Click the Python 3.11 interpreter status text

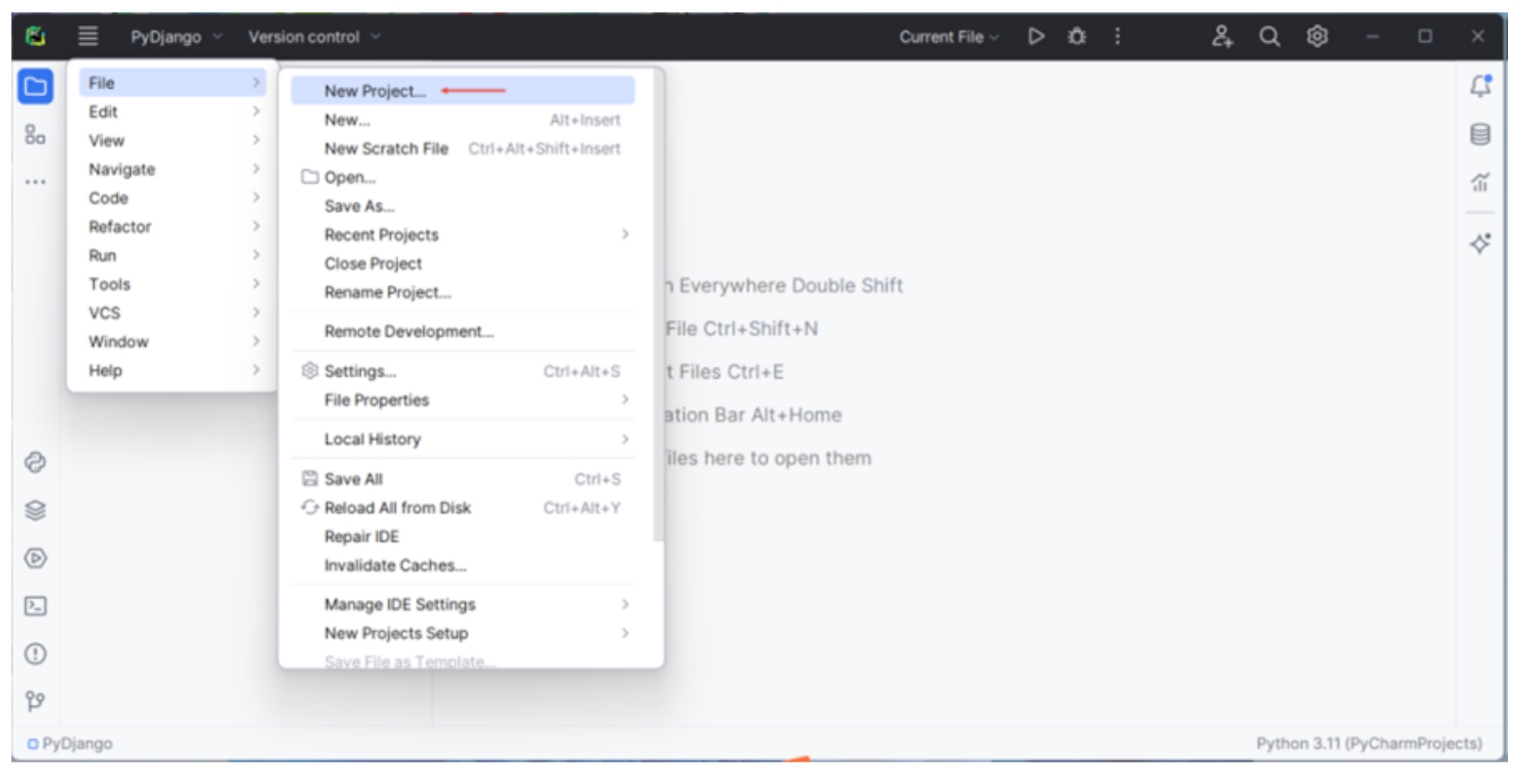click(1368, 744)
